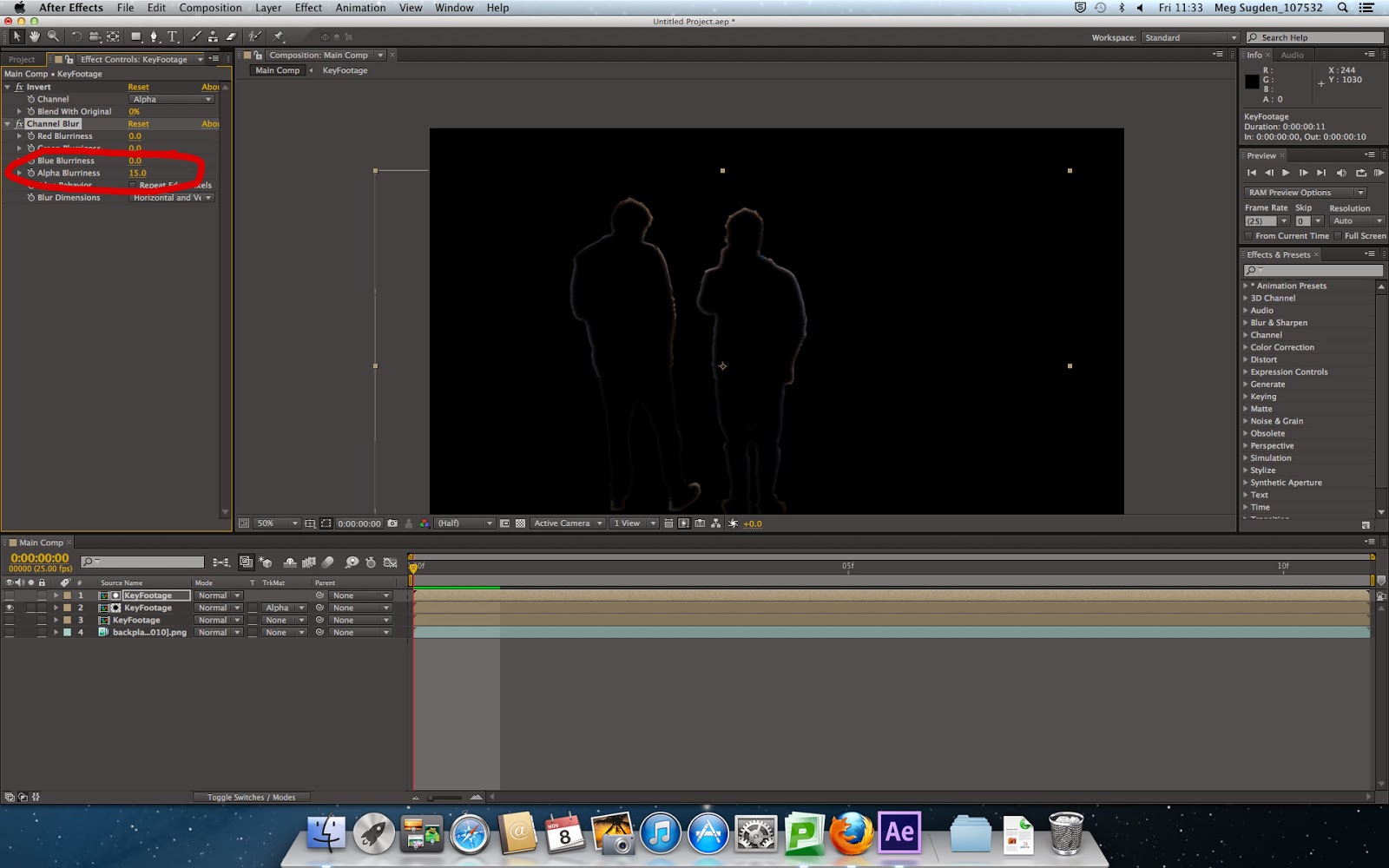Play the preview
1389x868 pixels.
pyautogui.click(x=1286, y=173)
